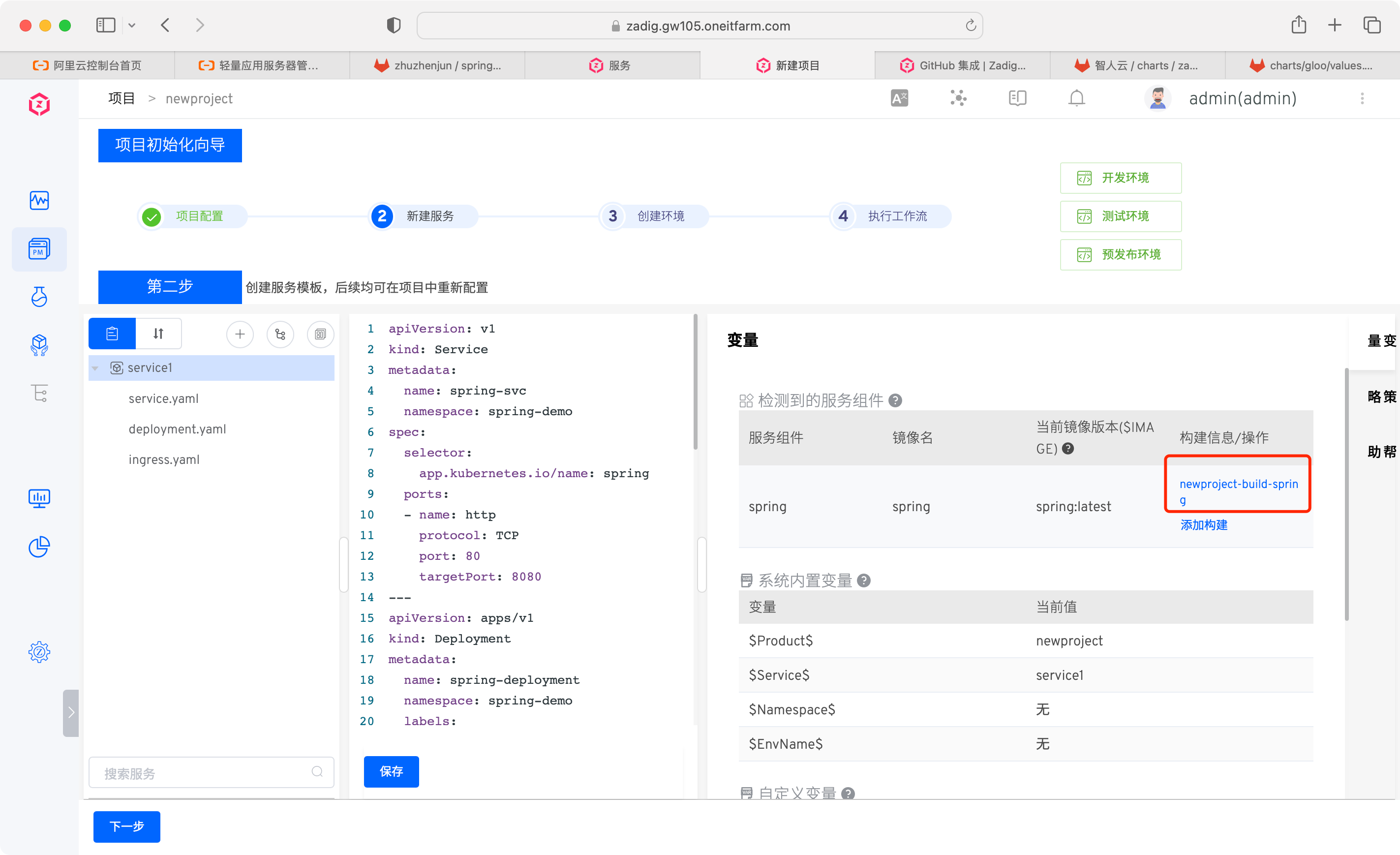Click the admin user avatar
The height and width of the screenshot is (855, 1400).
click(1157, 98)
